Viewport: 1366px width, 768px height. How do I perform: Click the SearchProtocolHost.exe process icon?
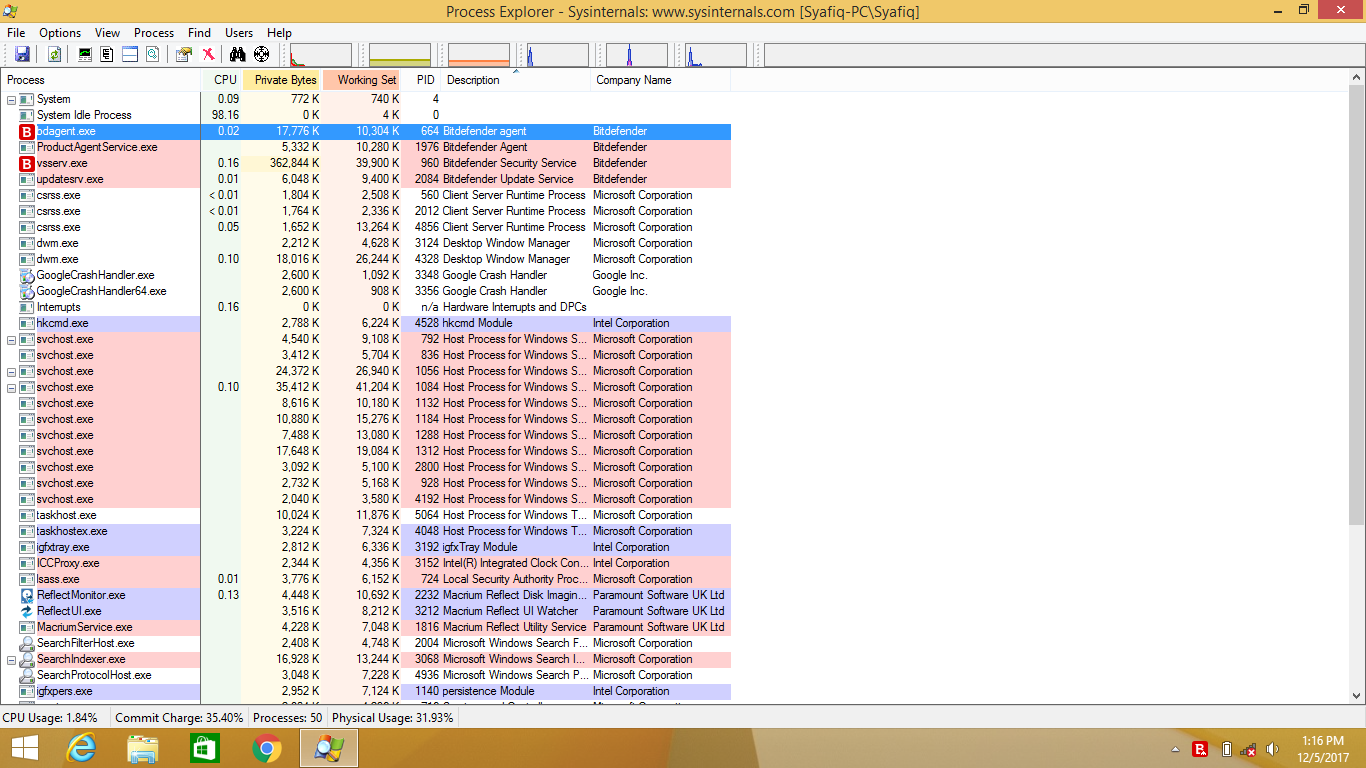[x=27, y=675]
